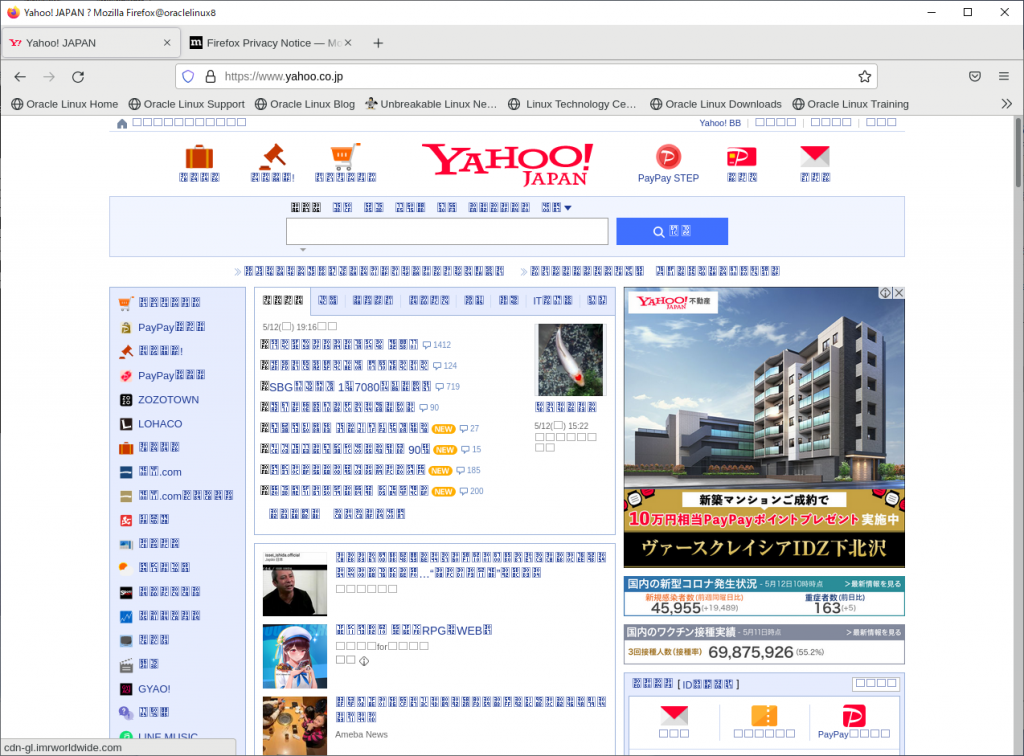
Task: Click the anime girl RPG thumbnail
Action: [x=295, y=656]
